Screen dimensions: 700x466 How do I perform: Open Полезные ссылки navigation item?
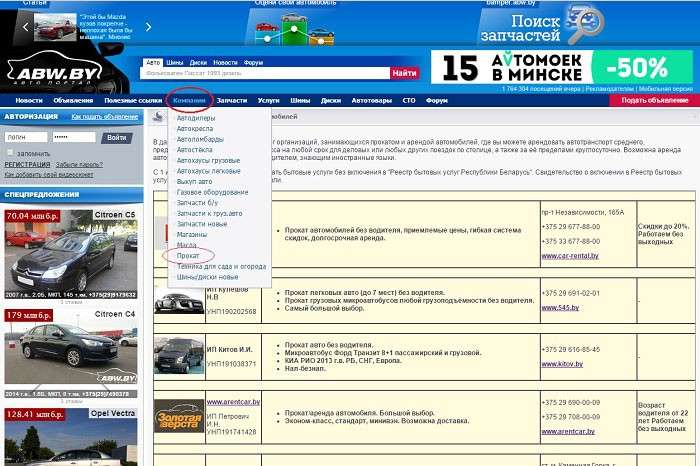[x=133, y=100]
